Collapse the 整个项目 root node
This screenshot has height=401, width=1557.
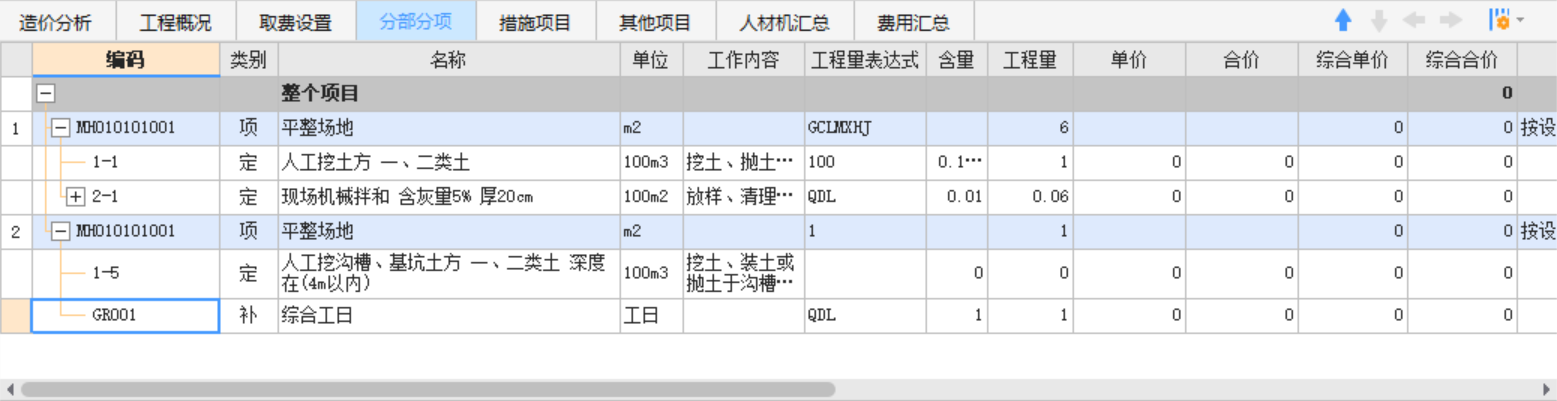point(46,95)
